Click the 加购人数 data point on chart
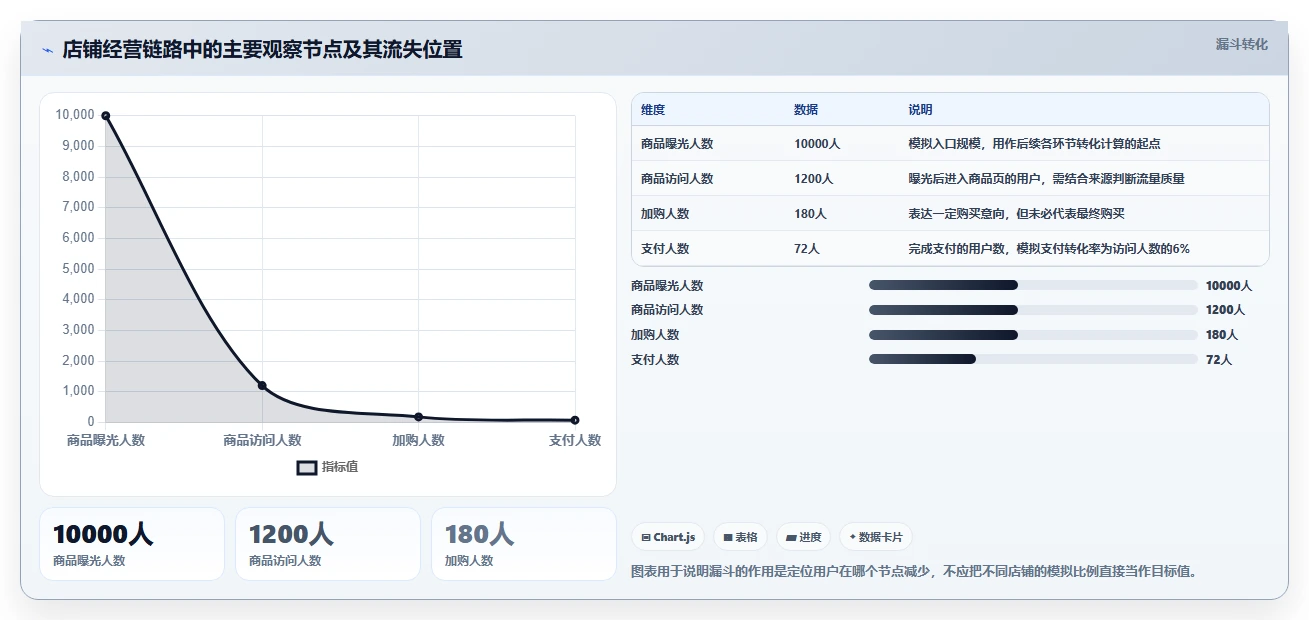The height and width of the screenshot is (620, 1309). coord(418,417)
